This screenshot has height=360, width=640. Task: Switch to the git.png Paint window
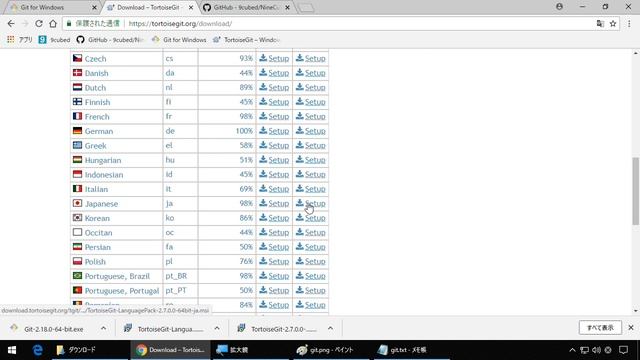pos(331,350)
